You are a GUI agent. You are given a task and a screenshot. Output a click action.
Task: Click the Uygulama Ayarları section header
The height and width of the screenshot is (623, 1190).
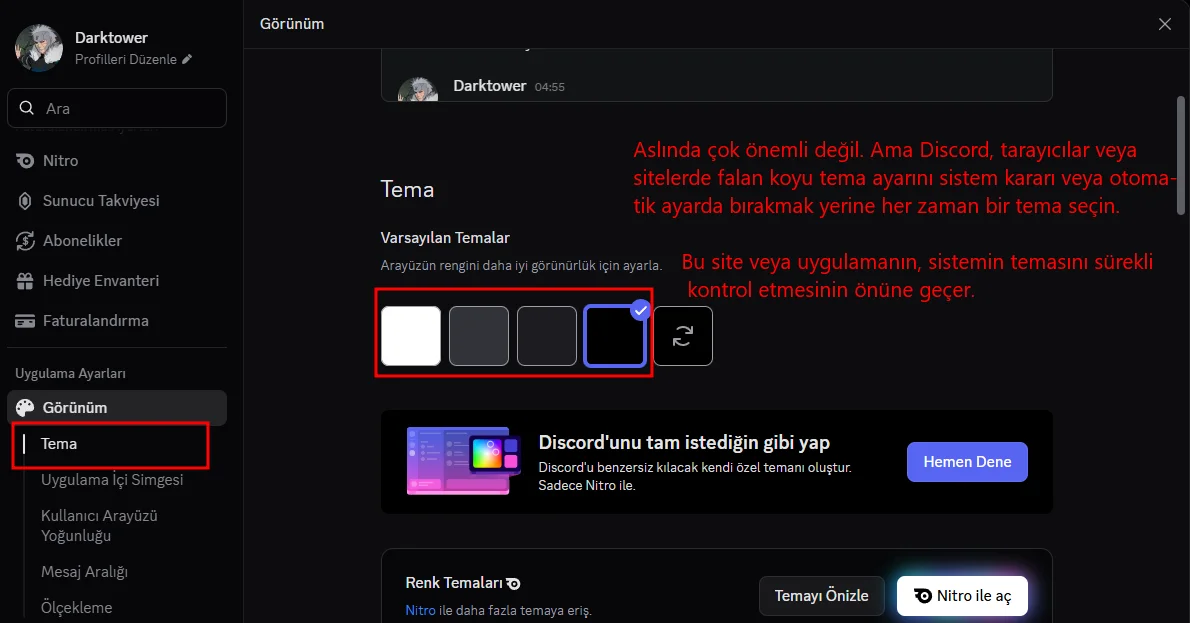tap(71, 373)
